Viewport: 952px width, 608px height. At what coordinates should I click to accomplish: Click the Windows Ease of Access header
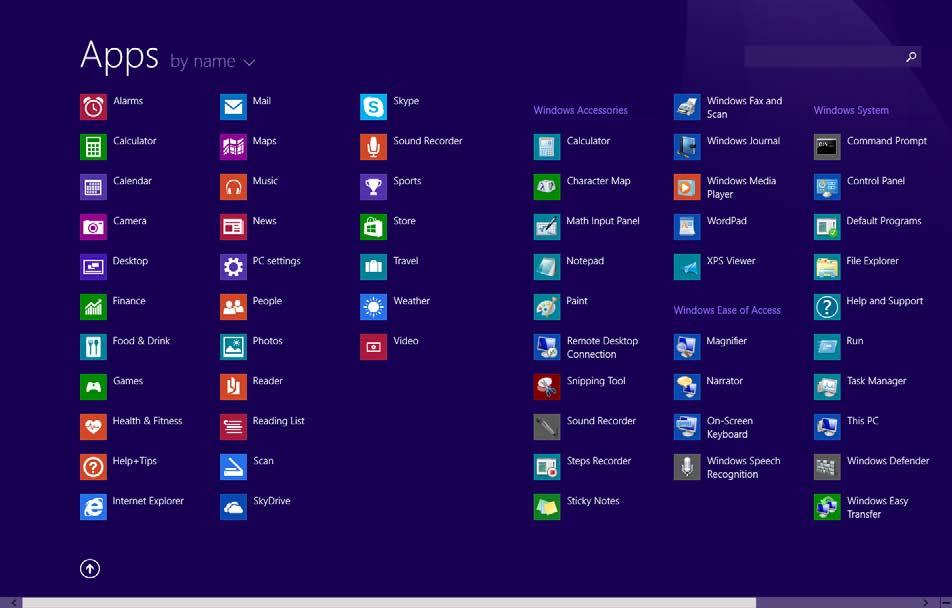(x=727, y=310)
